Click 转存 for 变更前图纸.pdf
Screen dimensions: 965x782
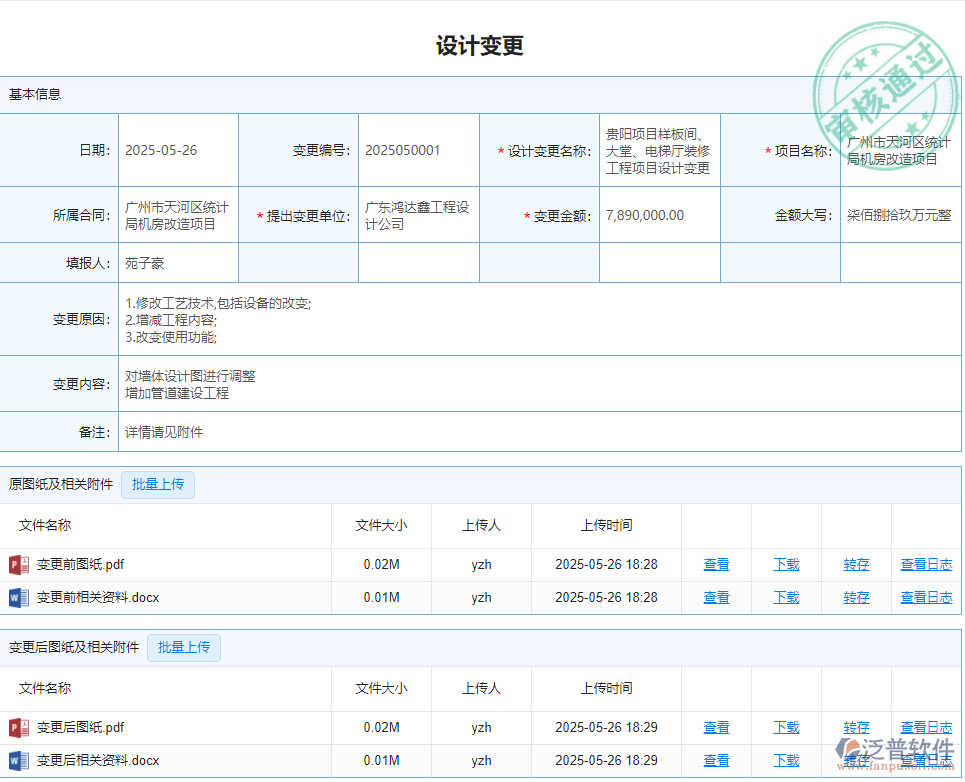pyautogui.click(x=856, y=563)
